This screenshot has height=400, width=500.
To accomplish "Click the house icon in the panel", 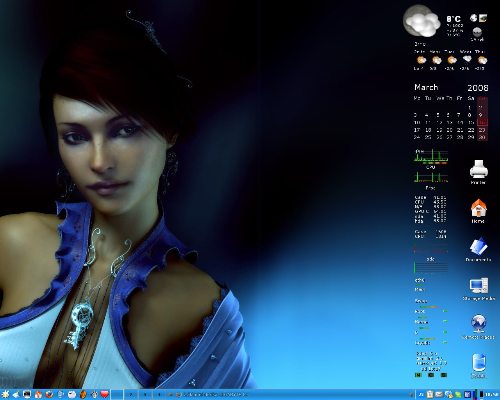I will pyautogui.click(x=38, y=395).
